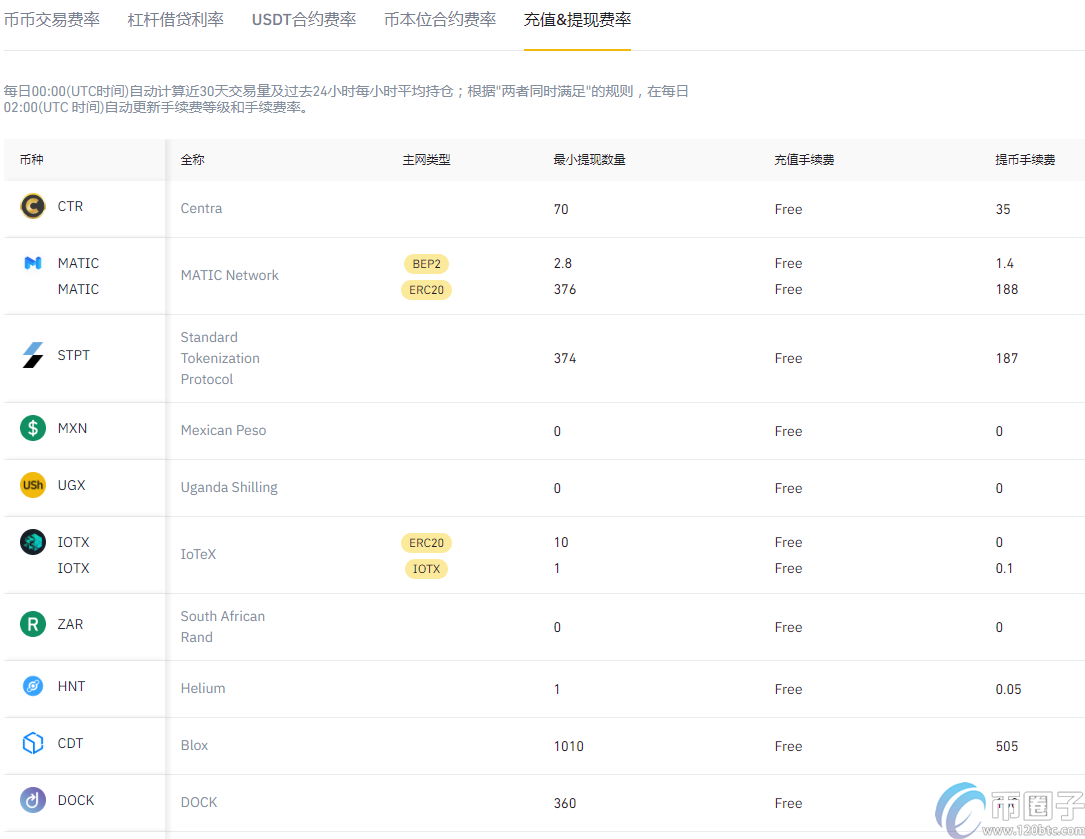The image size is (1085, 839).
Task: Click the CTR coin icon
Action: (33, 206)
